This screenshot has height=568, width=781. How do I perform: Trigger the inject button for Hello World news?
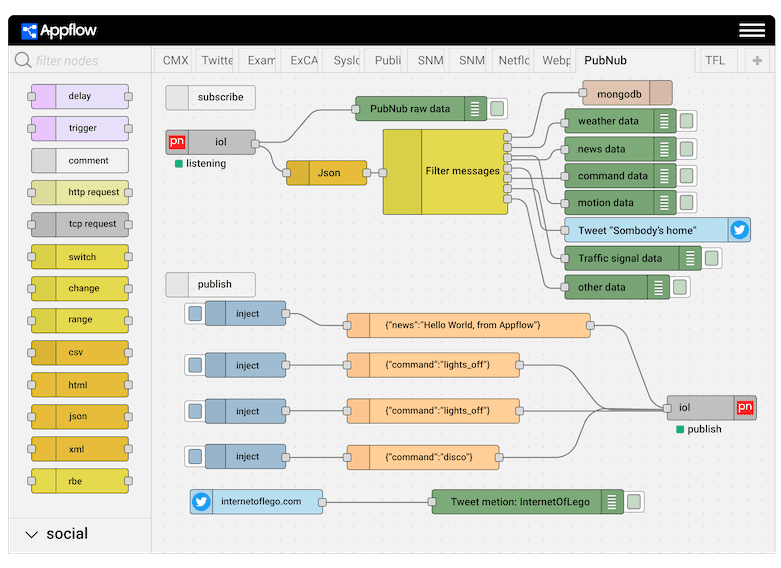[x=195, y=314]
